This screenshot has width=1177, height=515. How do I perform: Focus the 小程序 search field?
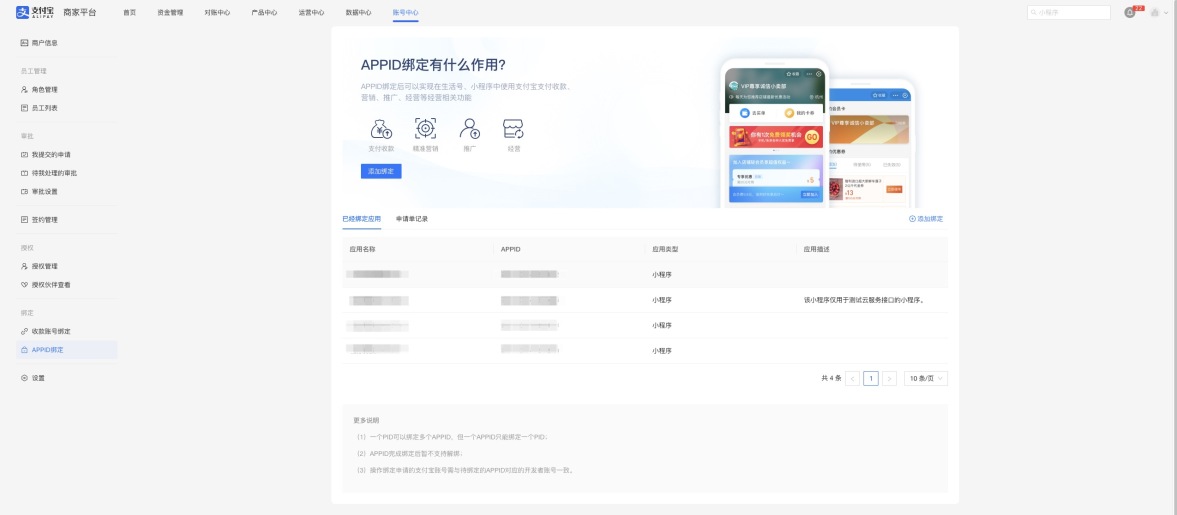coord(1069,13)
